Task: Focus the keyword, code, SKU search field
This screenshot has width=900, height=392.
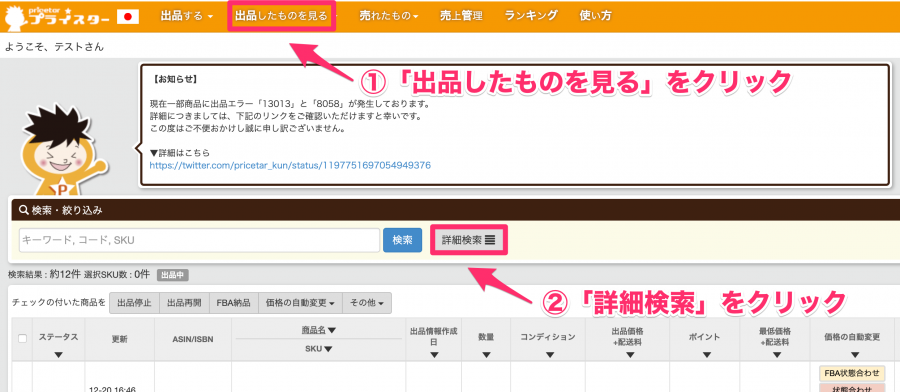Action: (x=199, y=240)
